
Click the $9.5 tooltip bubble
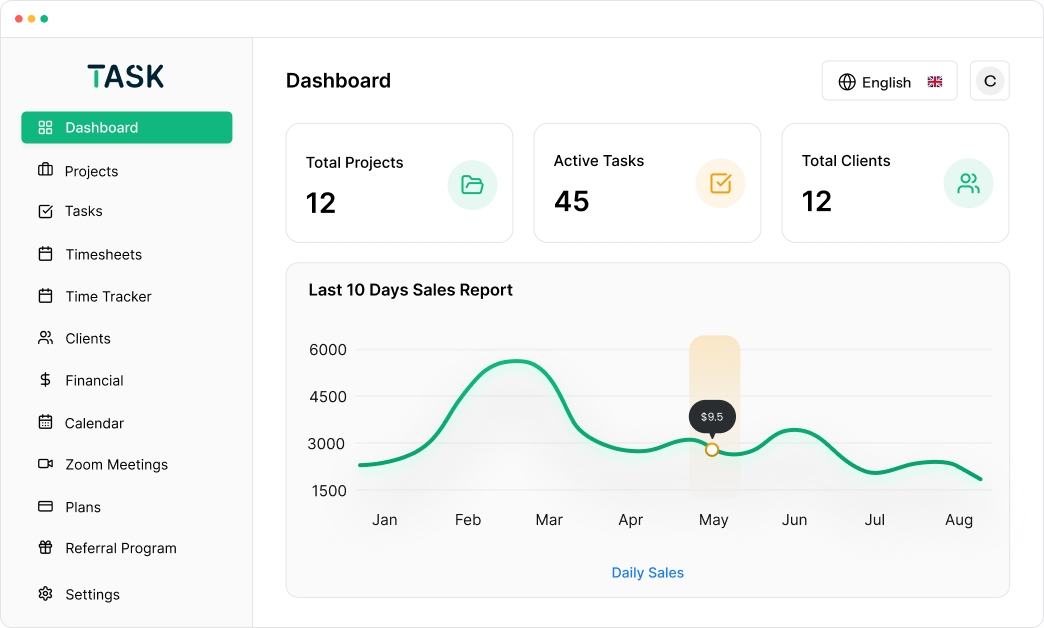coord(712,417)
